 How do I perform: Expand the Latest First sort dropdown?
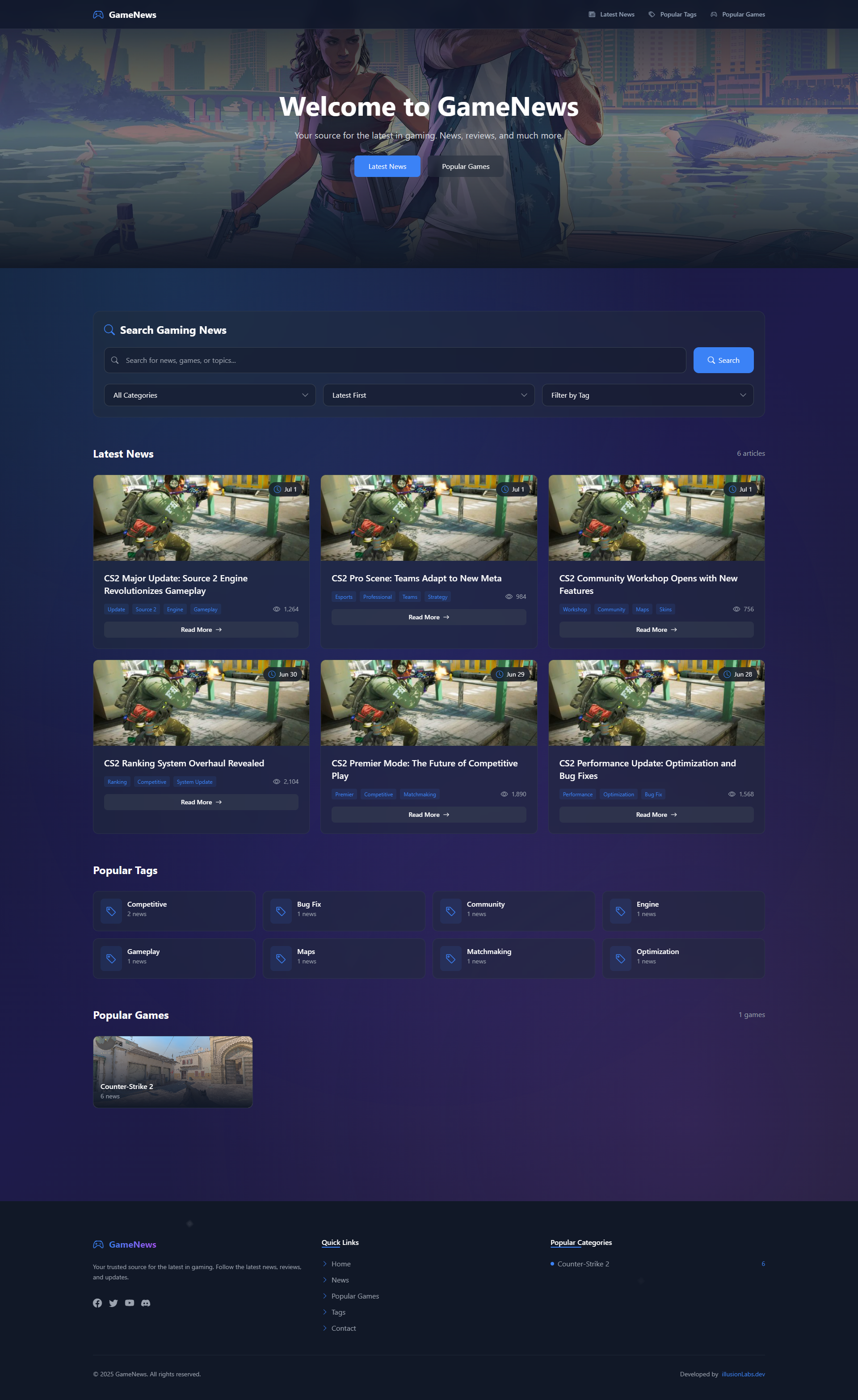click(429, 395)
